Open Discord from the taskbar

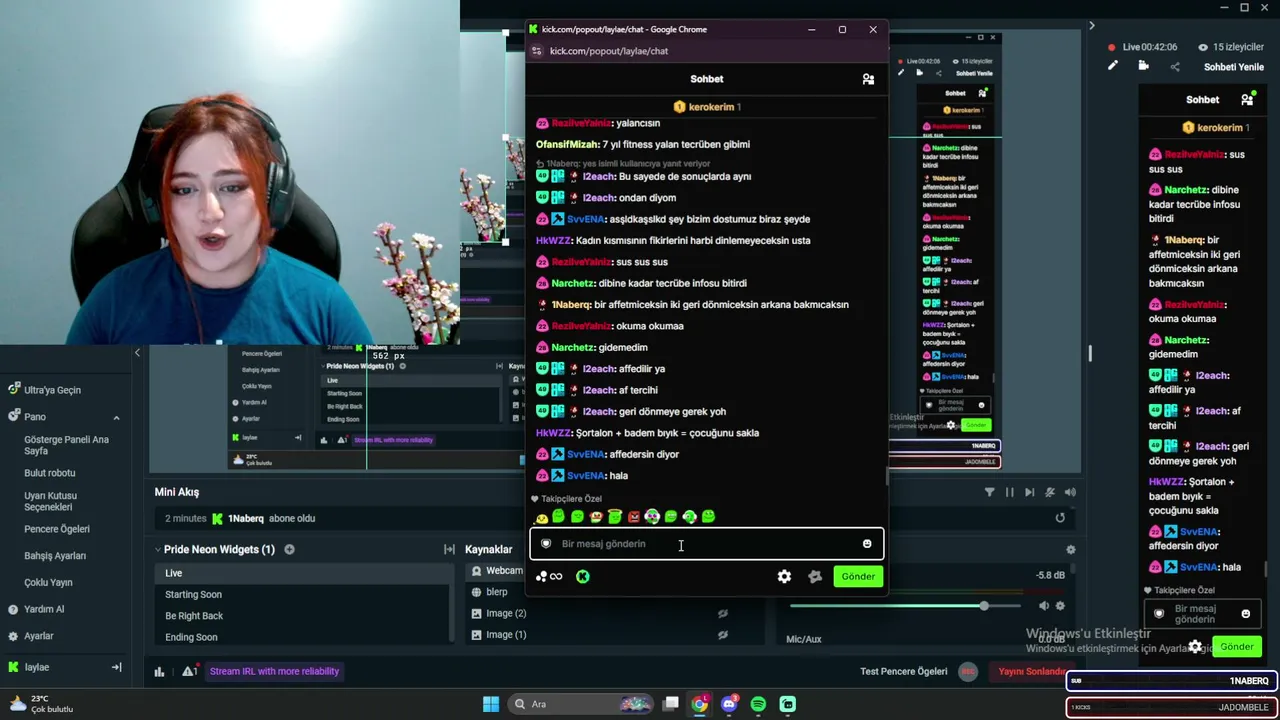tap(729, 704)
